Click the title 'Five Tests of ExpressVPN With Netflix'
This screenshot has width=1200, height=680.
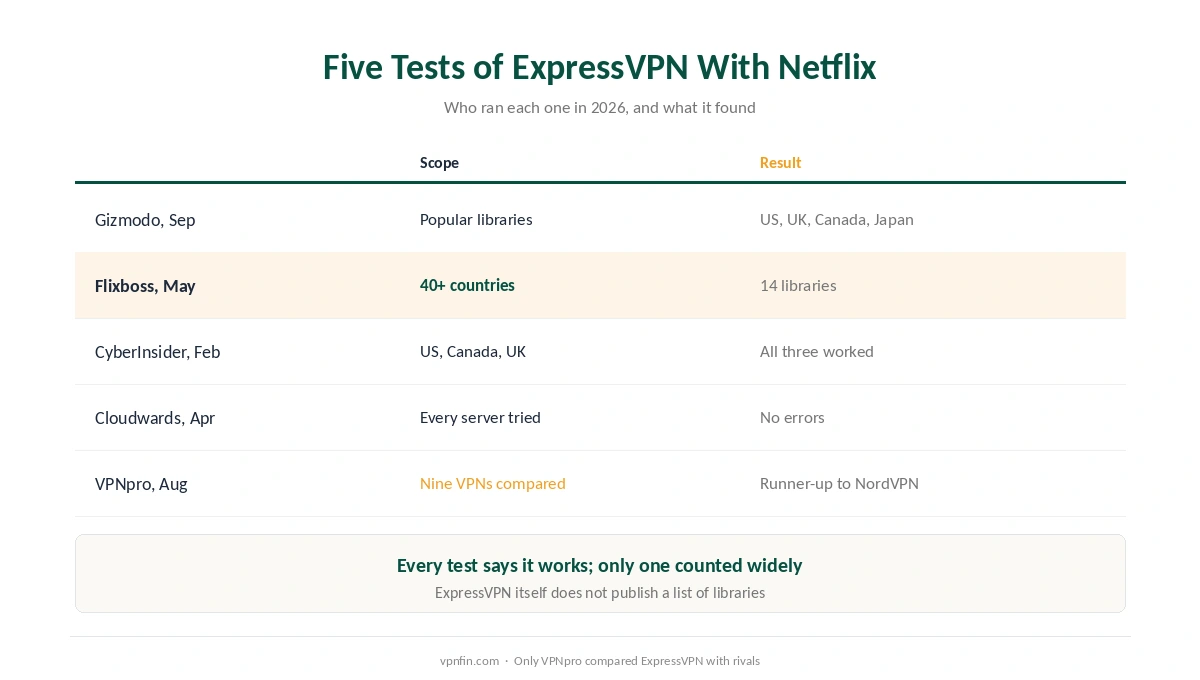point(599,67)
